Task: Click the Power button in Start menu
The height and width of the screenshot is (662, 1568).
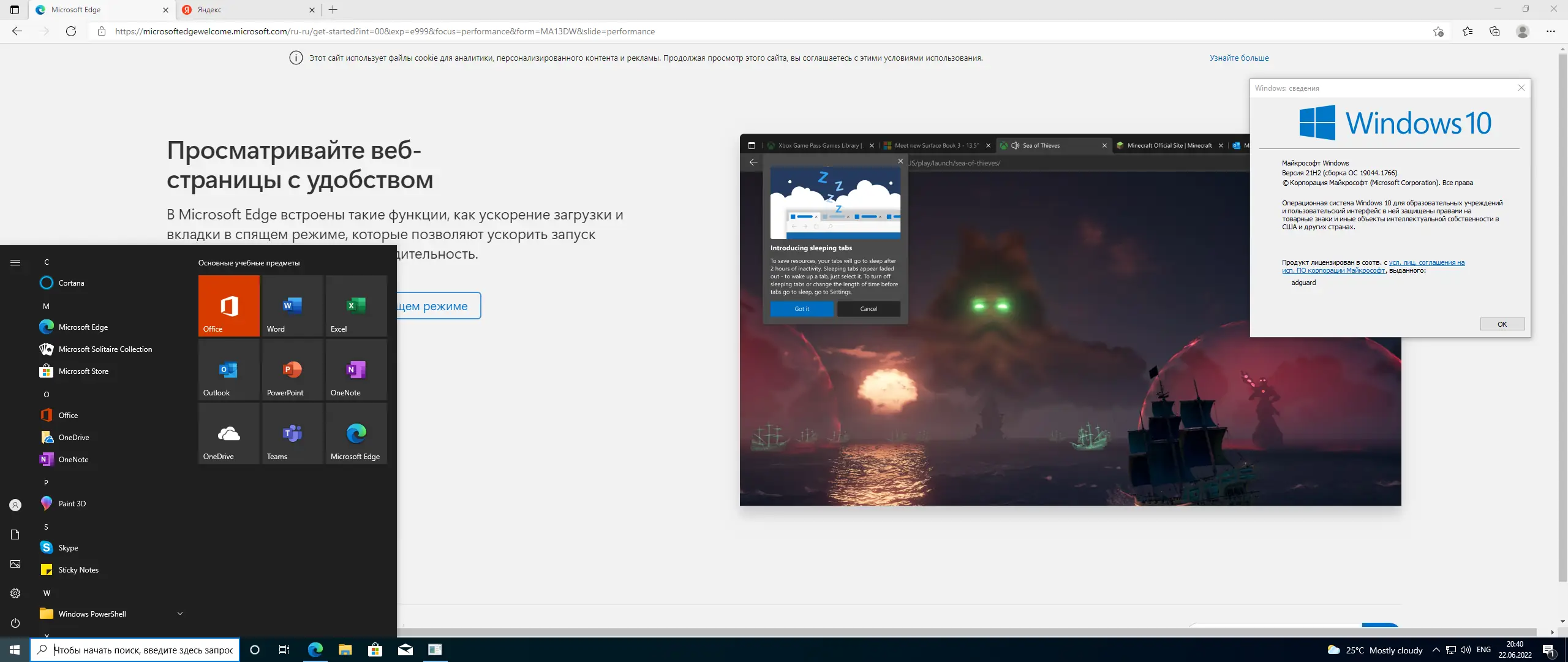Action: click(x=15, y=623)
